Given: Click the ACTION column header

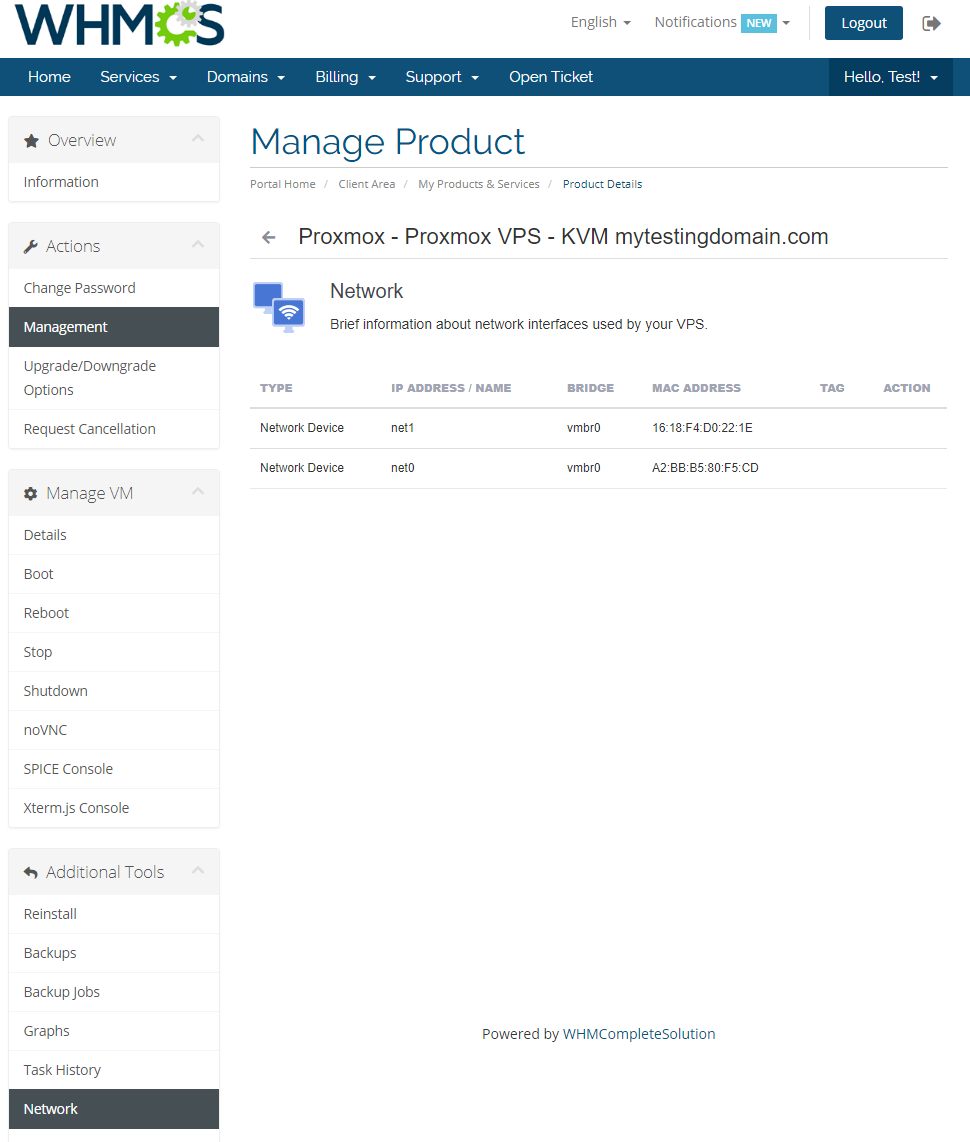Looking at the screenshot, I should (907, 388).
